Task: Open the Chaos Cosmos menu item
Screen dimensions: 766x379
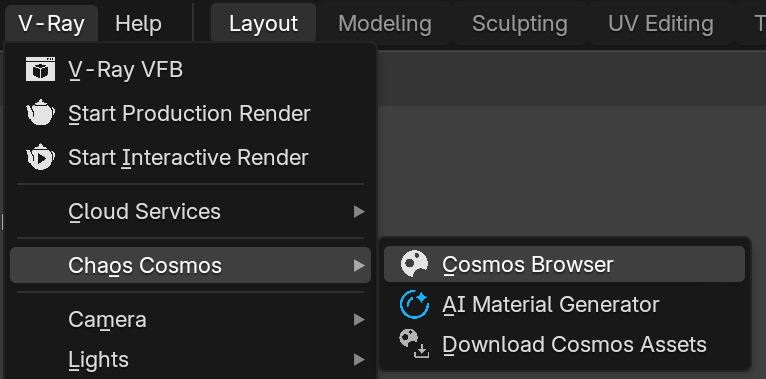Action: pyautogui.click(x=191, y=265)
